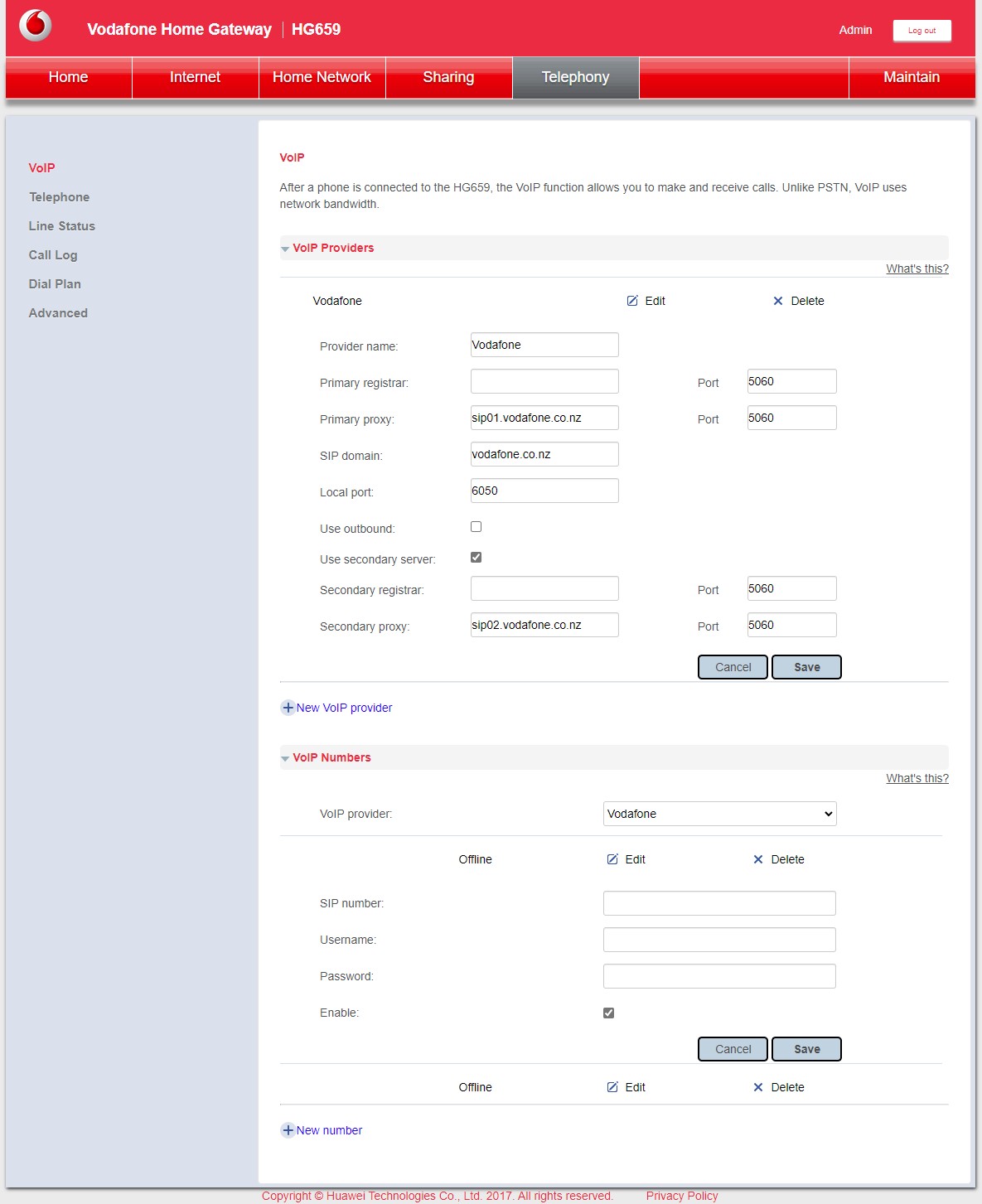Click the Log out button
Screen dimensions: 982x1204
pyautogui.click(x=922, y=31)
